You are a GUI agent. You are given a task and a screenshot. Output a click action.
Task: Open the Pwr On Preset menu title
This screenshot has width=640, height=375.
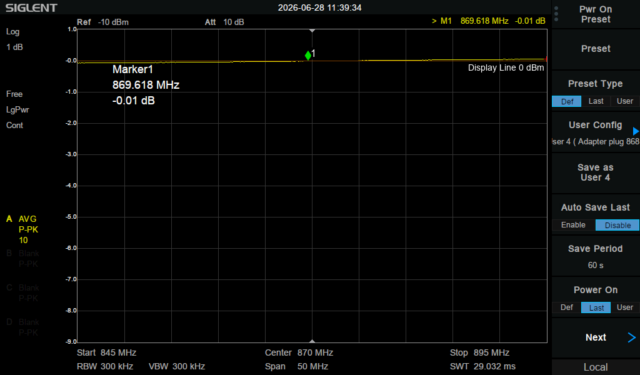click(x=596, y=14)
